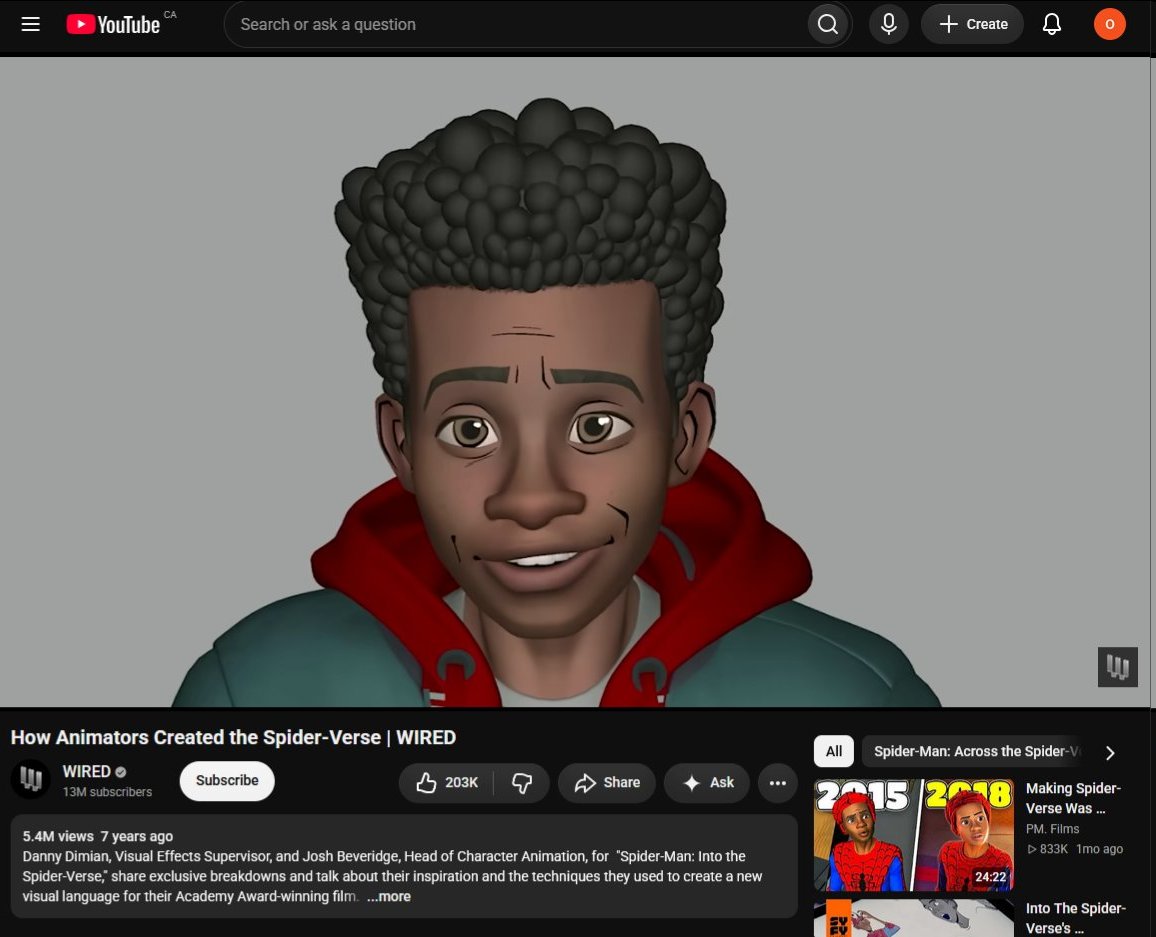
Task: Click video title 'How Animators Created the Spider-Verse'
Action: (x=233, y=737)
